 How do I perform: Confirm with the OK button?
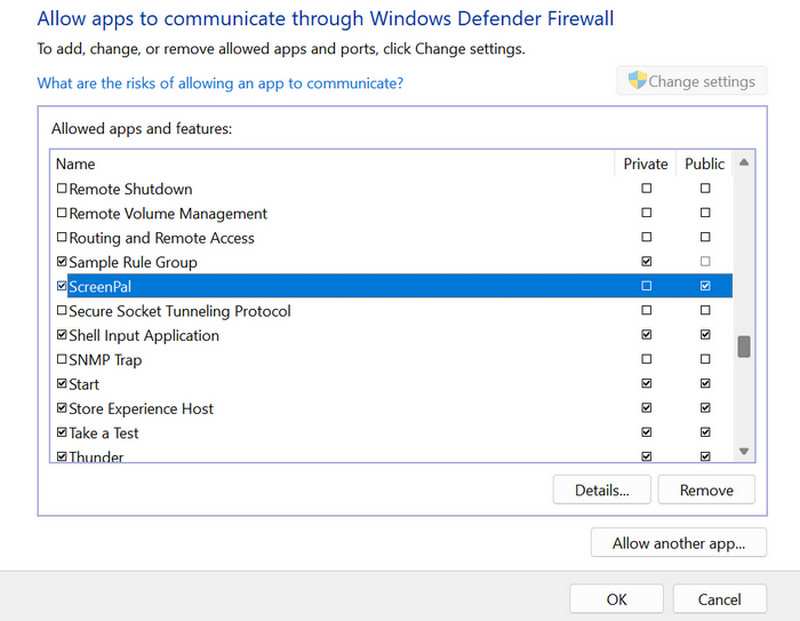click(616, 599)
